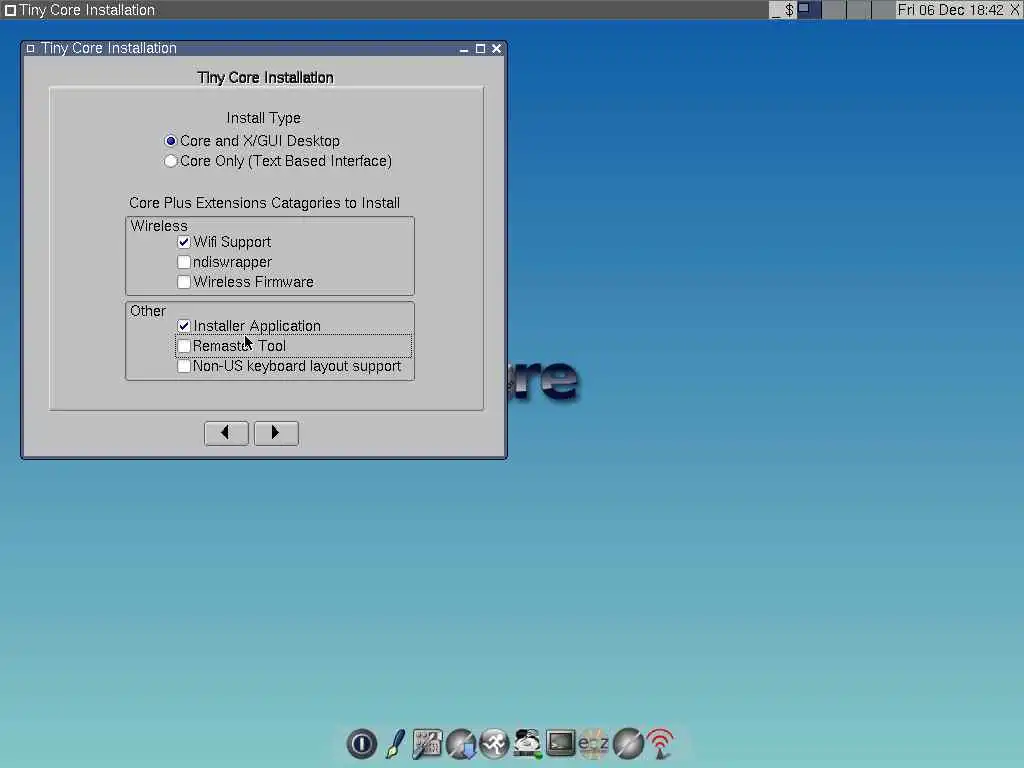Enable the ndiswrapper checkbox
The width and height of the screenshot is (1024, 768).
tap(184, 263)
